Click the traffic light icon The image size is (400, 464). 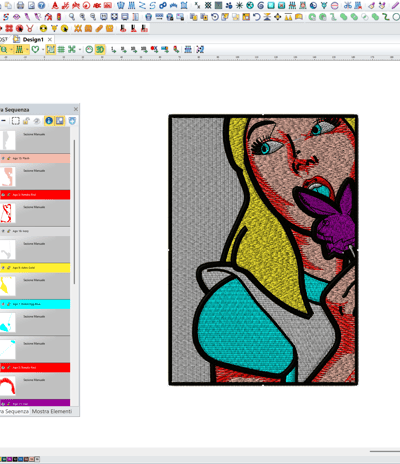click(x=59, y=17)
